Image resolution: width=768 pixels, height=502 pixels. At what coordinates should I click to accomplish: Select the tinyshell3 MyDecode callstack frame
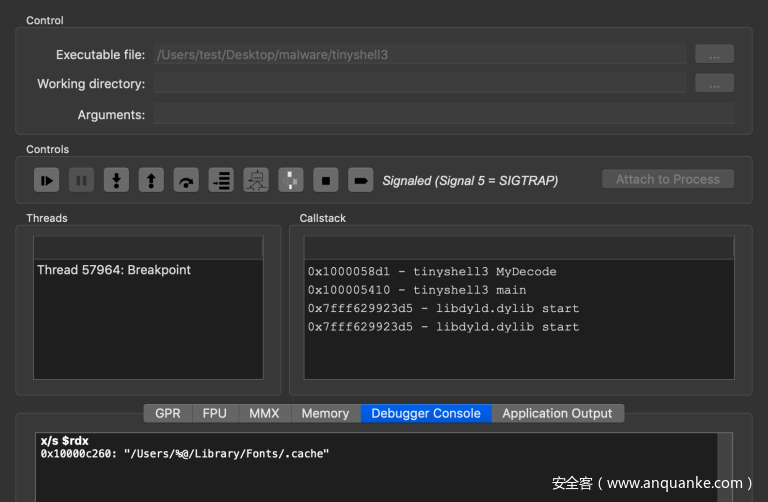click(x=432, y=271)
